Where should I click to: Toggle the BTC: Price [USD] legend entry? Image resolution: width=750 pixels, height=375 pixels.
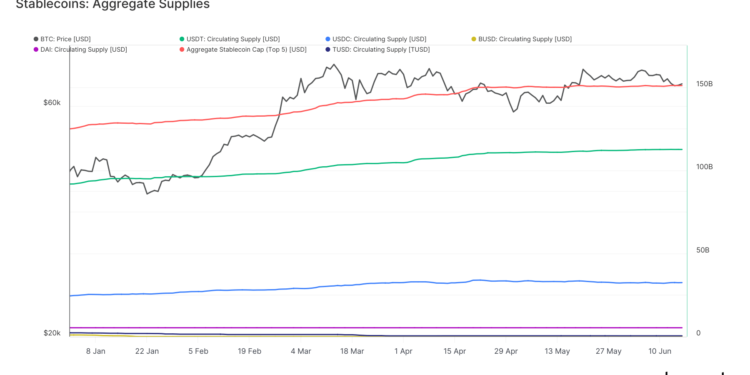62,39
